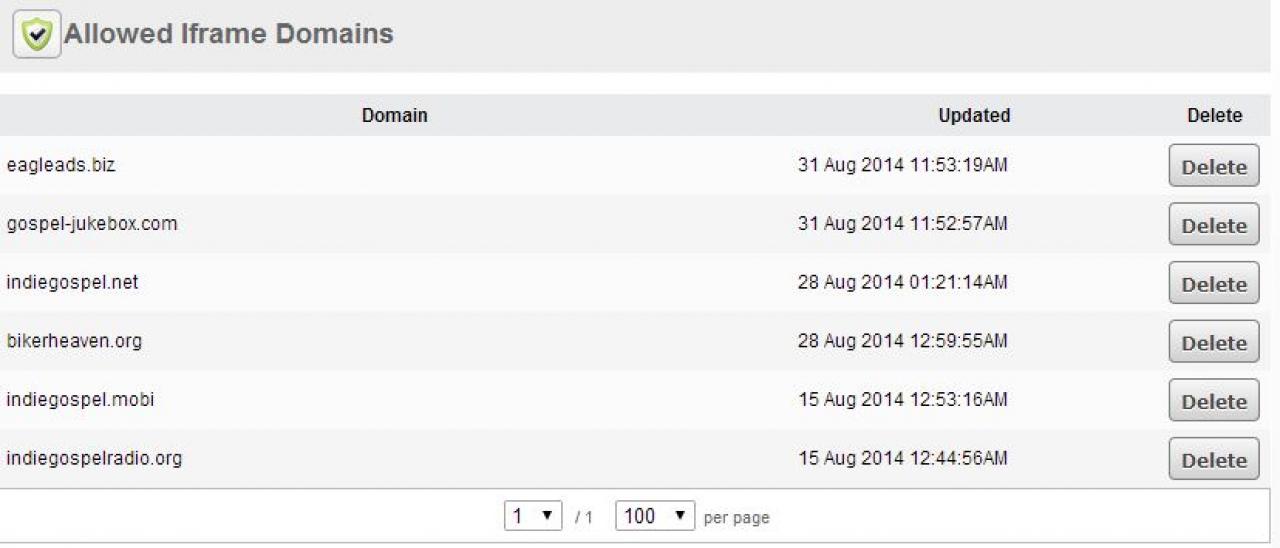Select the eagleads.biz domain name
1280x548 pixels.
click(61, 165)
